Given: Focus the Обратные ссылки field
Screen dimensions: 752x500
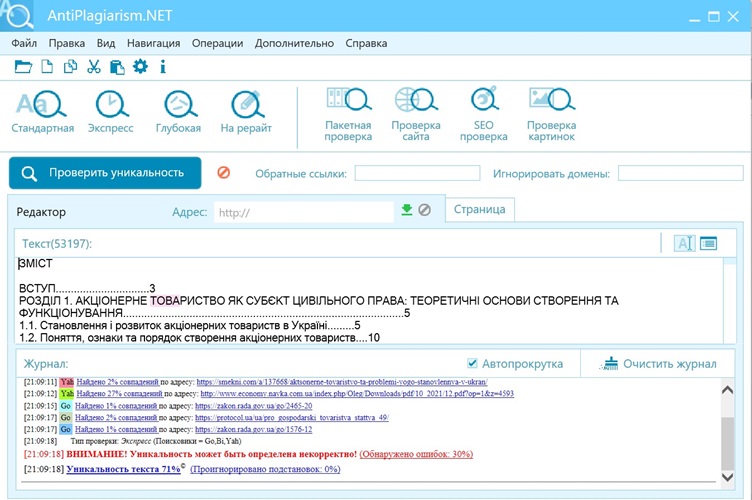Looking at the screenshot, I should tap(417, 173).
